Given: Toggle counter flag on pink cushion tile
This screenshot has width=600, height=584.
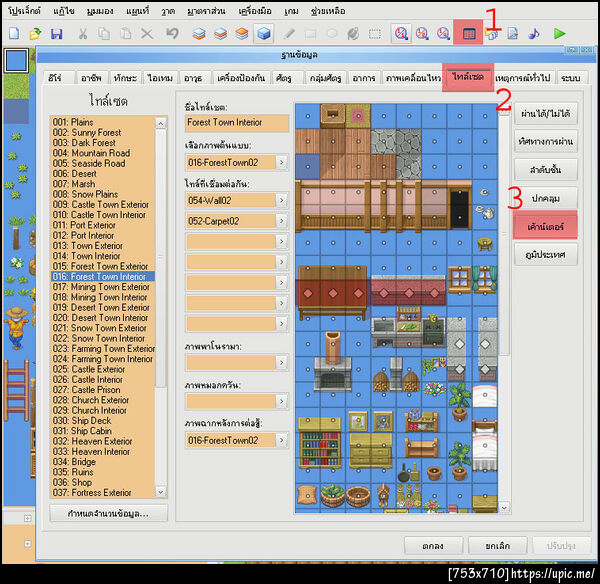Looking at the screenshot, I should [x=358, y=116].
